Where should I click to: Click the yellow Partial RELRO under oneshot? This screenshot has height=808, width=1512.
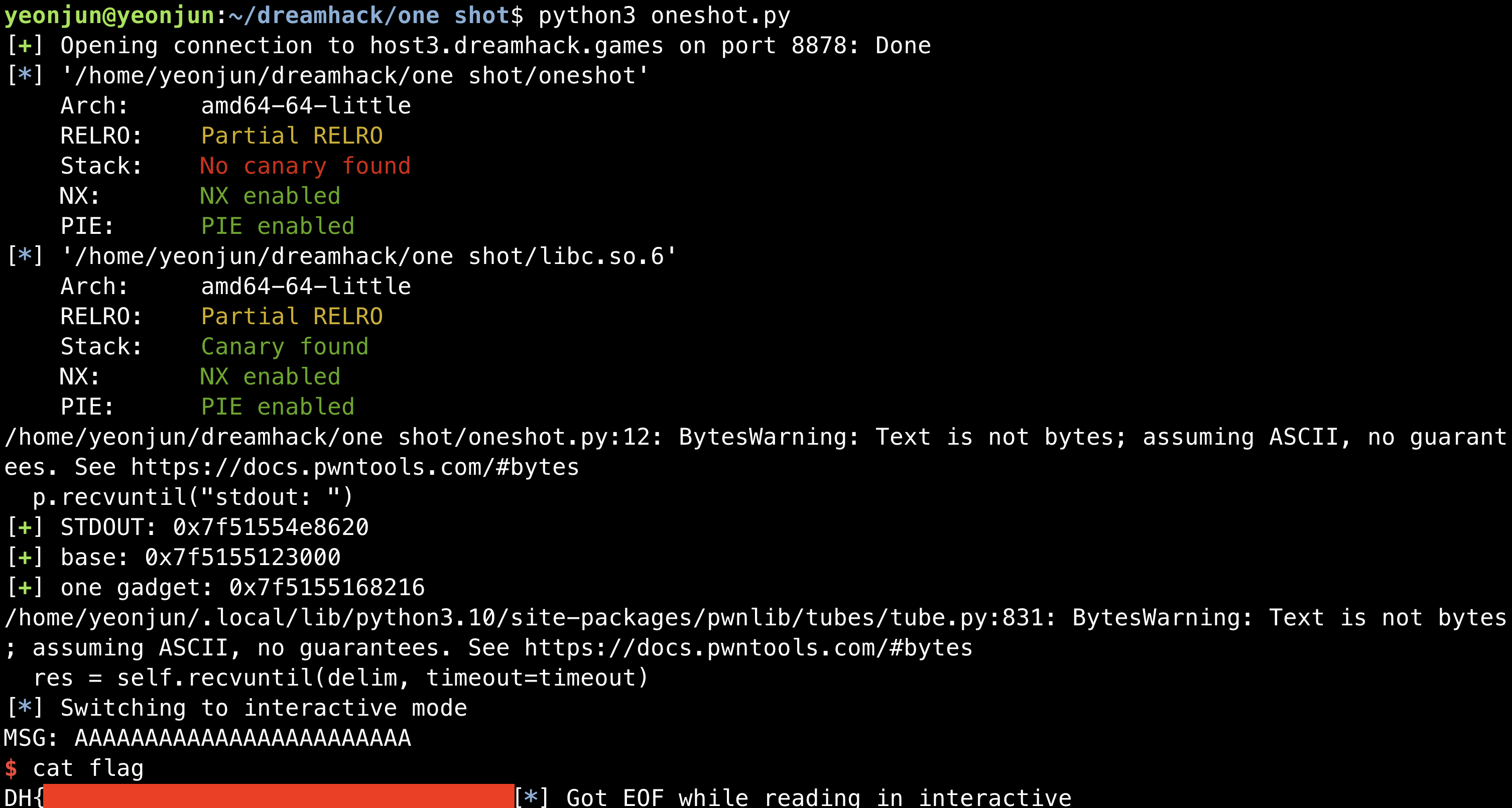(x=292, y=136)
